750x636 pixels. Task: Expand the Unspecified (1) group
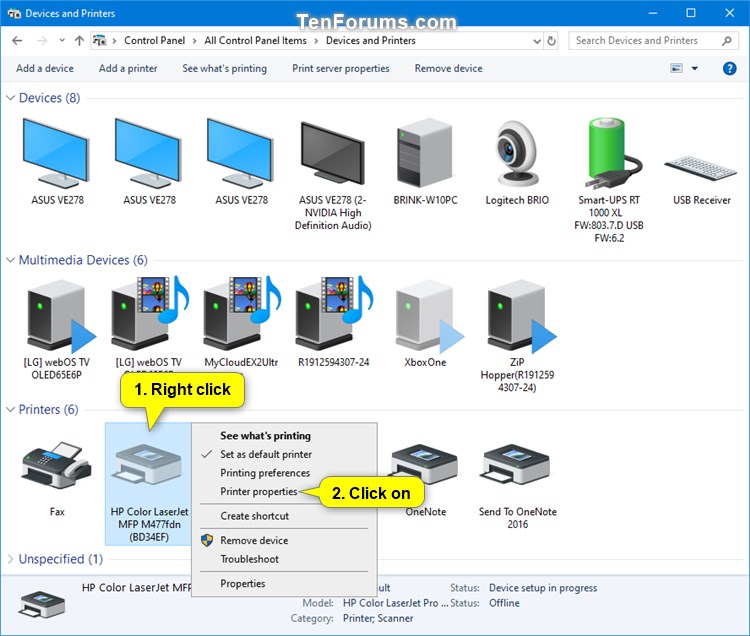(x=10, y=559)
